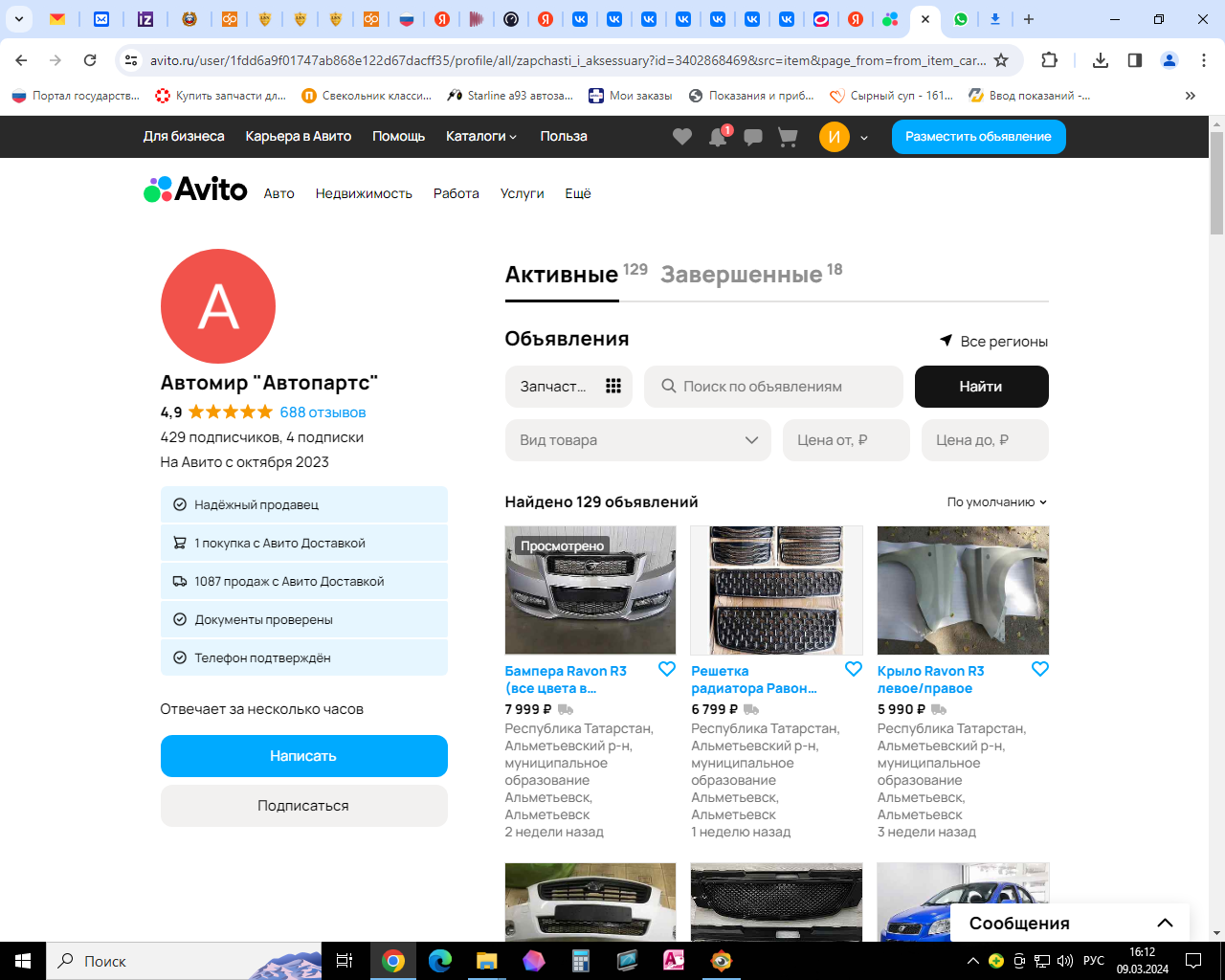Click Разместить объявление button
Screen dimensions: 1225x980
[x=978, y=137]
